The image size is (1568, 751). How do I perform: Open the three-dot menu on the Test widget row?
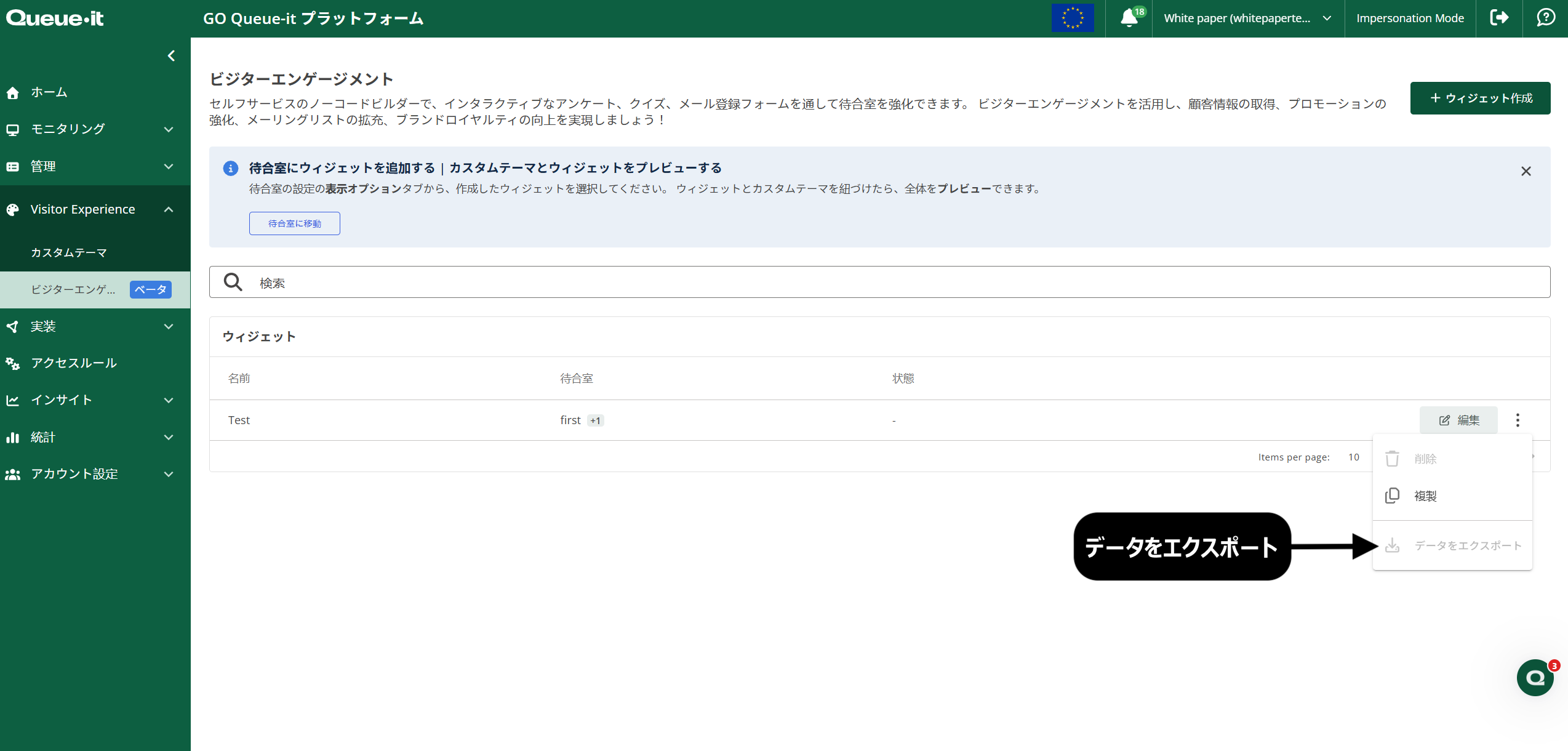coord(1518,419)
